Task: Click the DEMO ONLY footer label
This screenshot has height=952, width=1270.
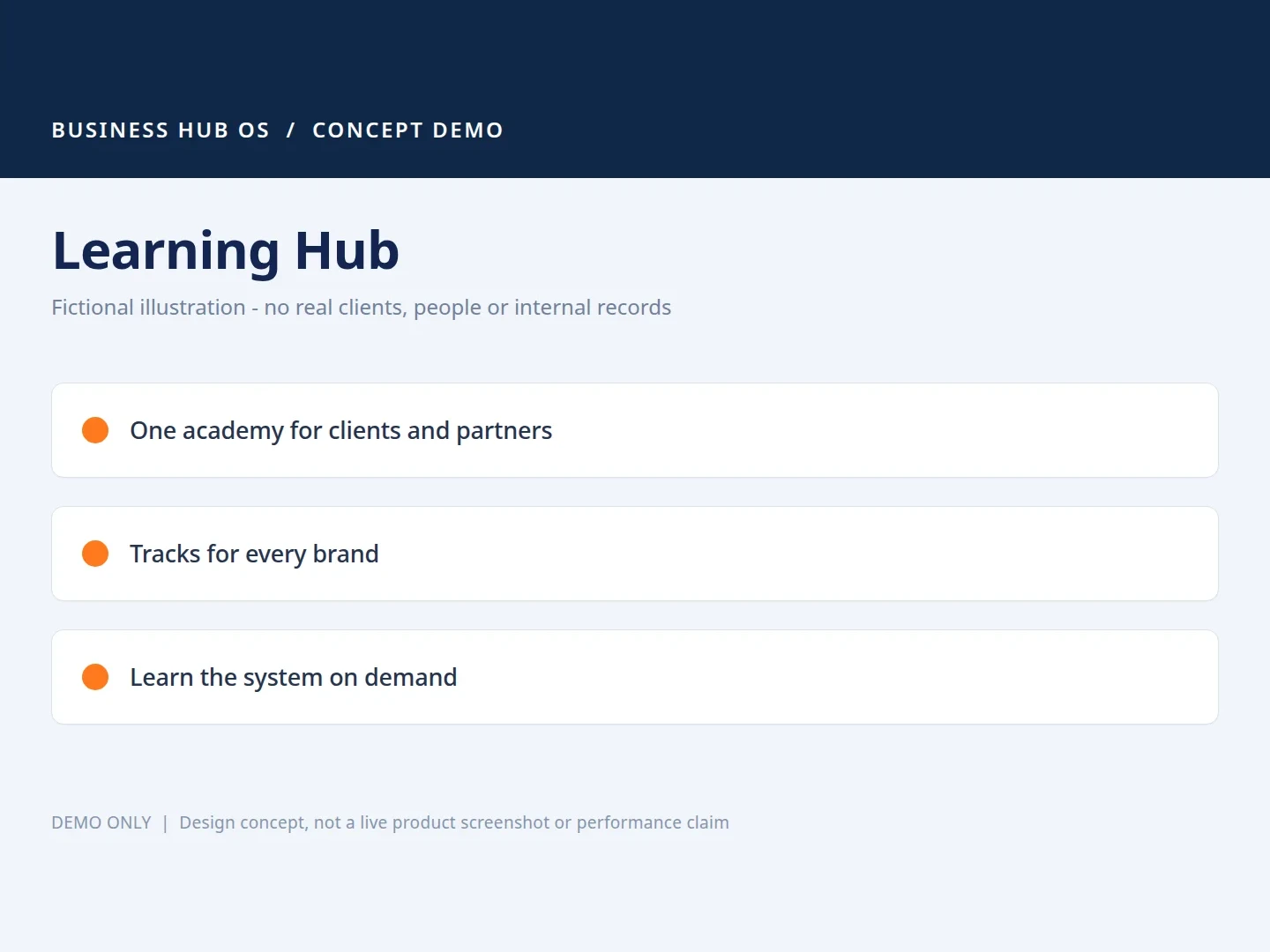Action: click(x=101, y=822)
